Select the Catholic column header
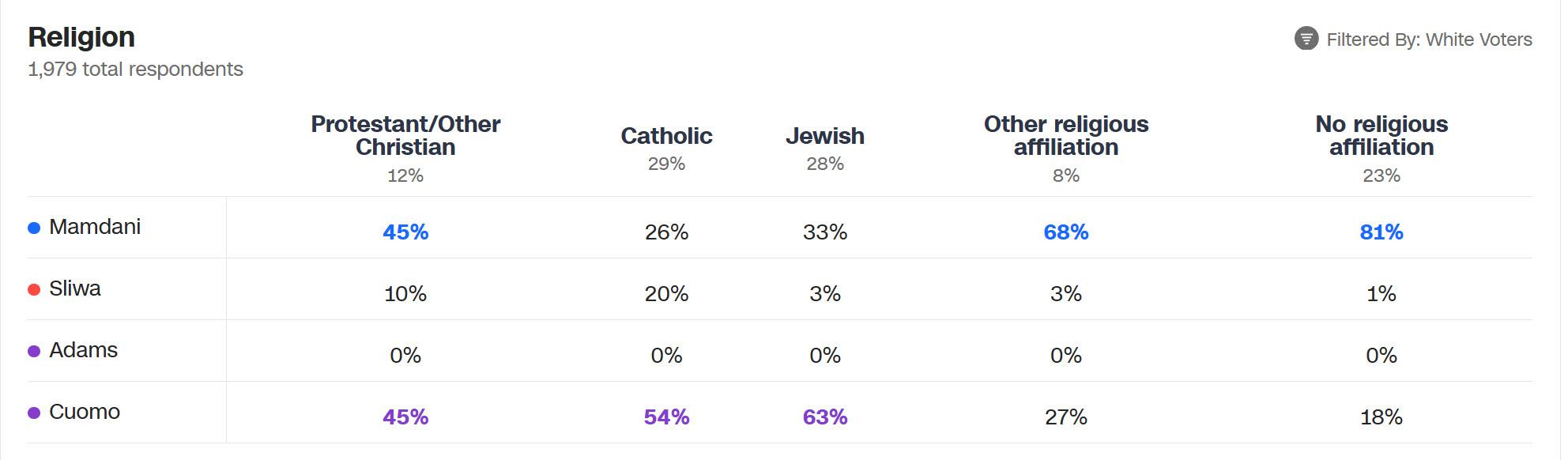Image resolution: width=1568 pixels, height=460 pixels. point(666,136)
